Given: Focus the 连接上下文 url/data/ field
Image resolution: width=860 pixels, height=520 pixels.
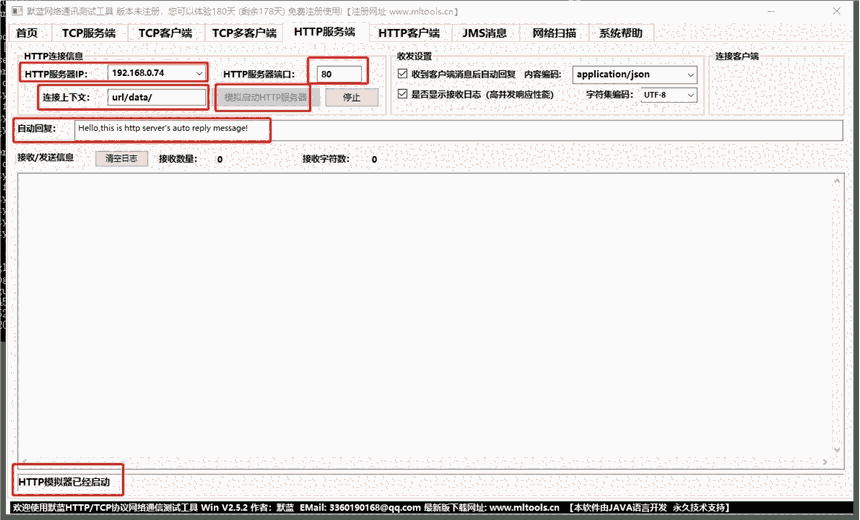Looking at the screenshot, I should [x=155, y=97].
